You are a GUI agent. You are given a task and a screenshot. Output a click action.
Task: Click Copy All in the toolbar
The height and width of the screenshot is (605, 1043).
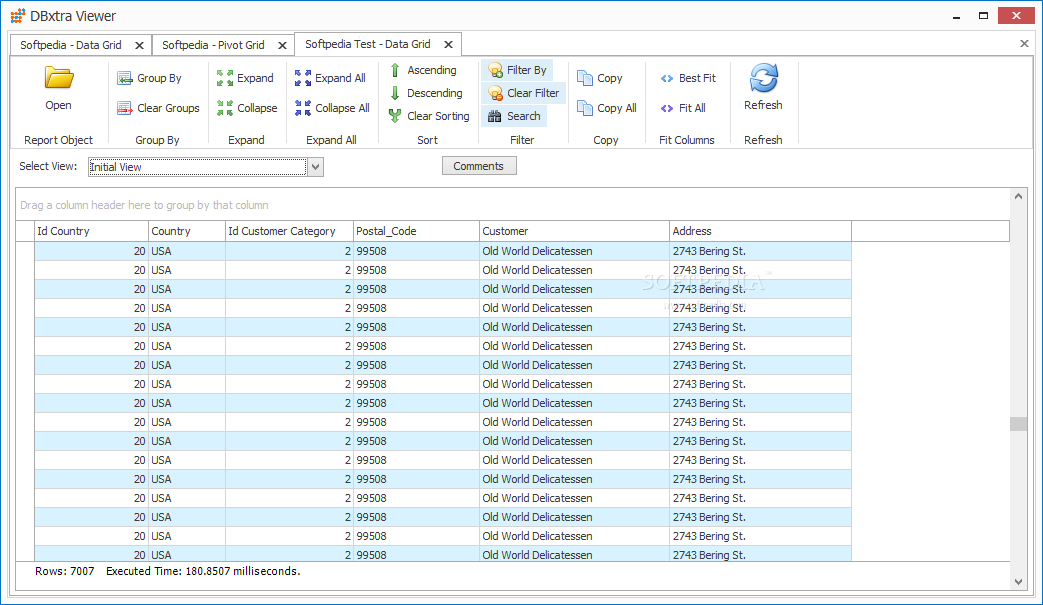[607, 108]
